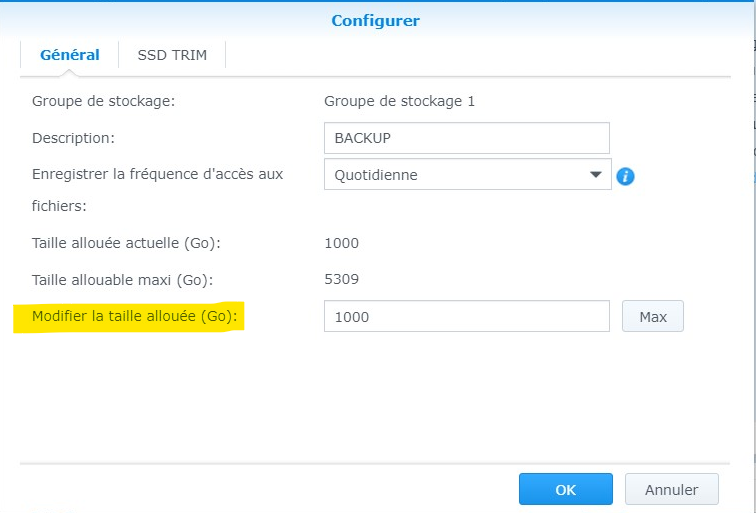756x513 pixels.
Task: Expand the dropdown arrow of access frequency
Action: click(x=596, y=175)
